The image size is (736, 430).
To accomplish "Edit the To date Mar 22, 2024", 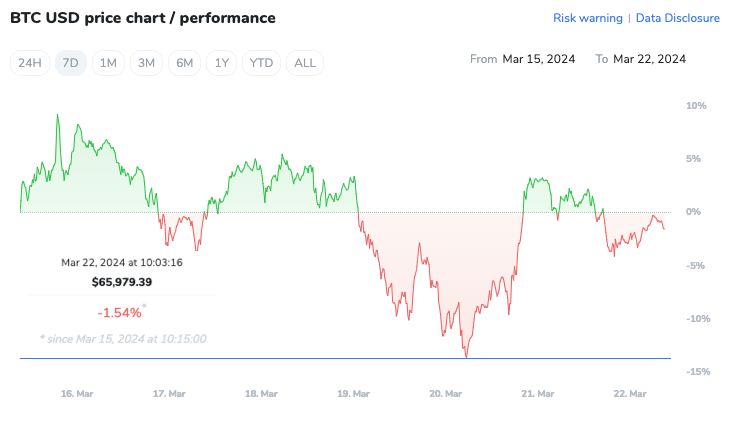I will pyautogui.click(x=649, y=59).
